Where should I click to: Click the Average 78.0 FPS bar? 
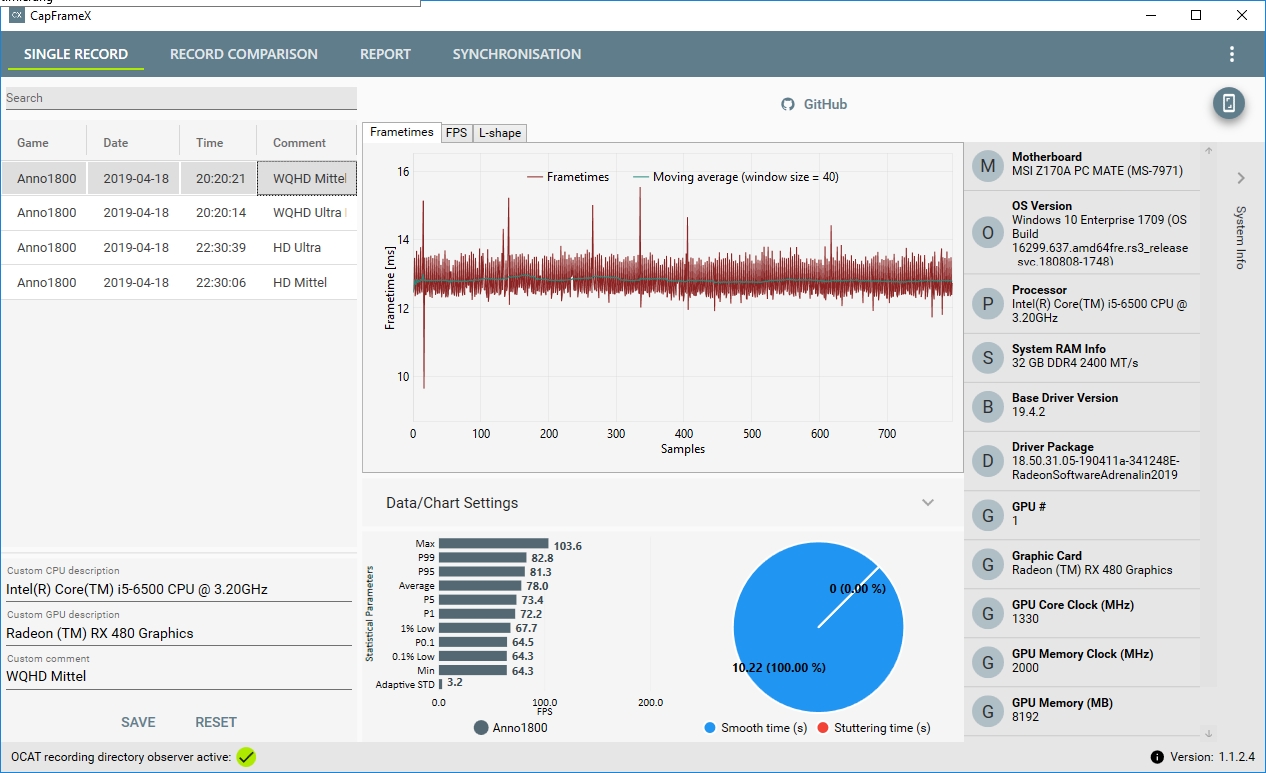[480, 586]
